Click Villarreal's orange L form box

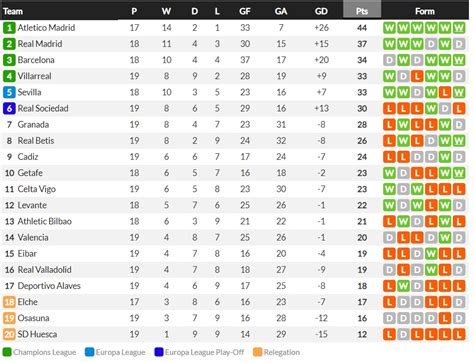tap(417, 76)
